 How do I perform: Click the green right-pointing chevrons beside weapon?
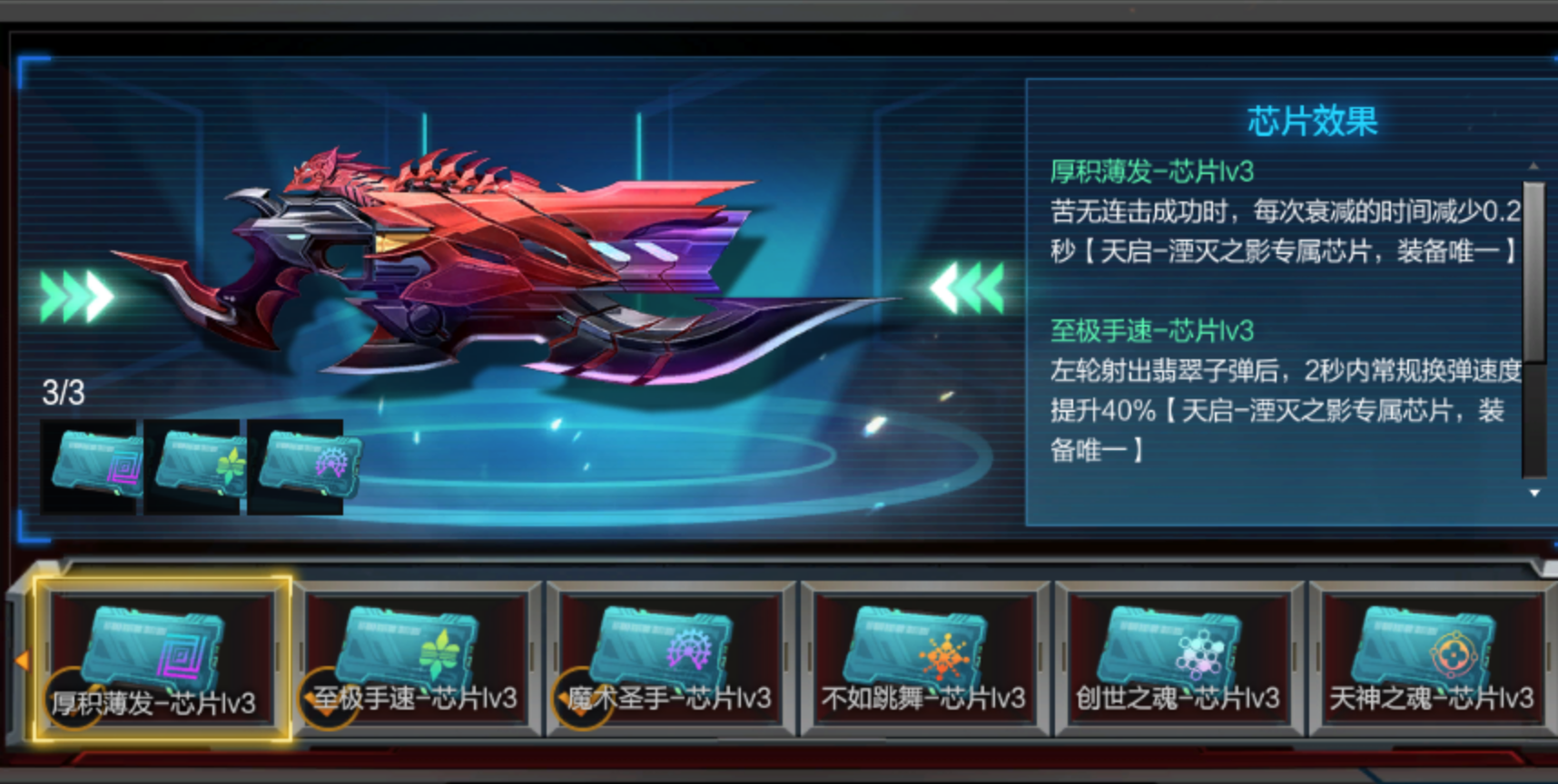coord(76,296)
